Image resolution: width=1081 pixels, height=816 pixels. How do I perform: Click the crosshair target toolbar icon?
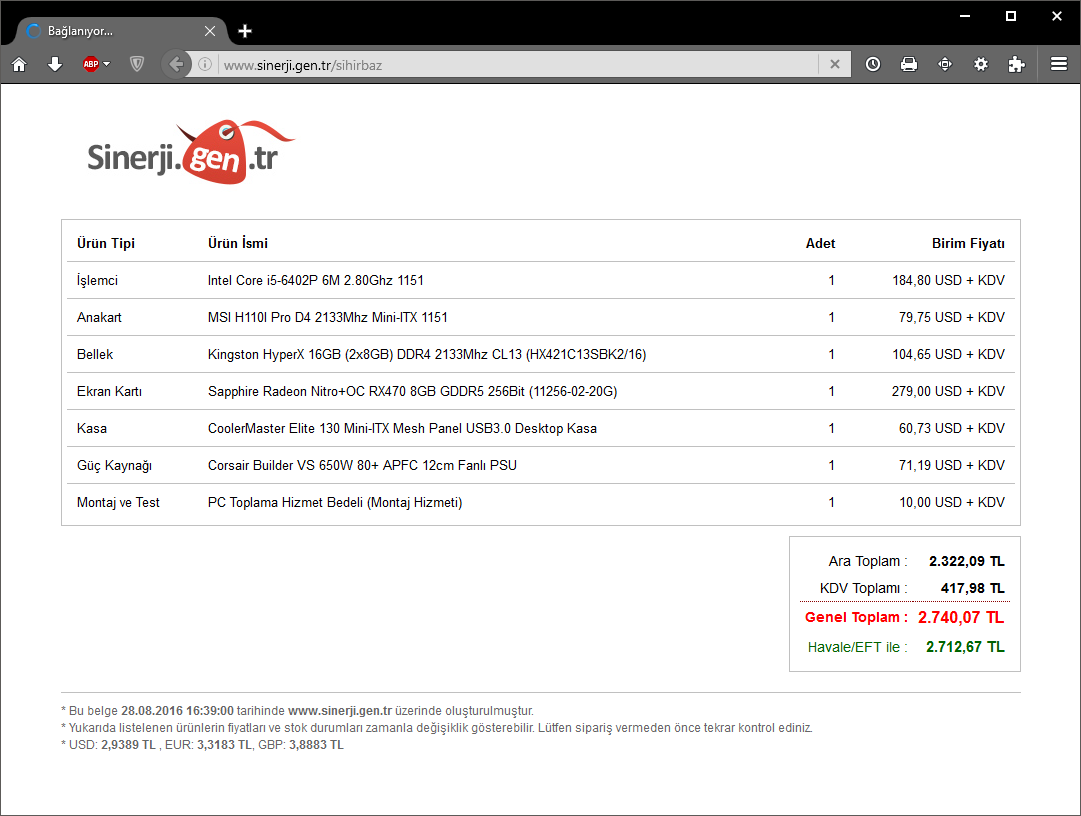click(x=945, y=64)
